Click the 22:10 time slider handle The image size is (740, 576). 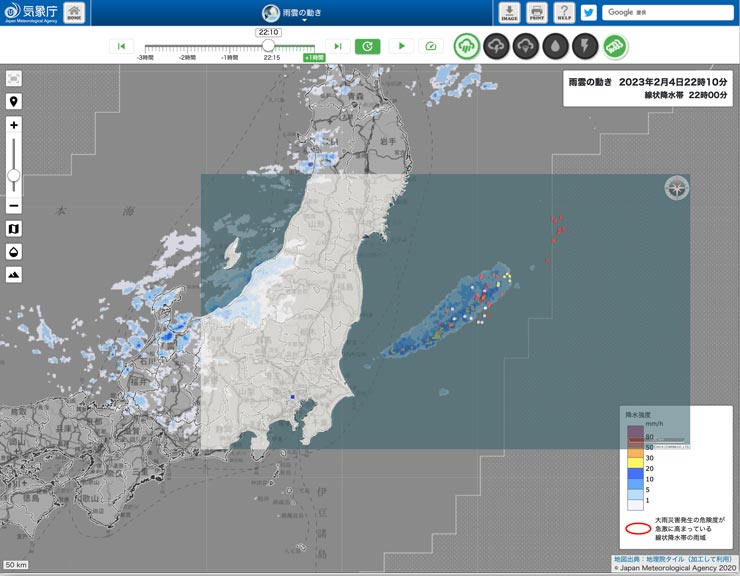pyautogui.click(x=268, y=46)
